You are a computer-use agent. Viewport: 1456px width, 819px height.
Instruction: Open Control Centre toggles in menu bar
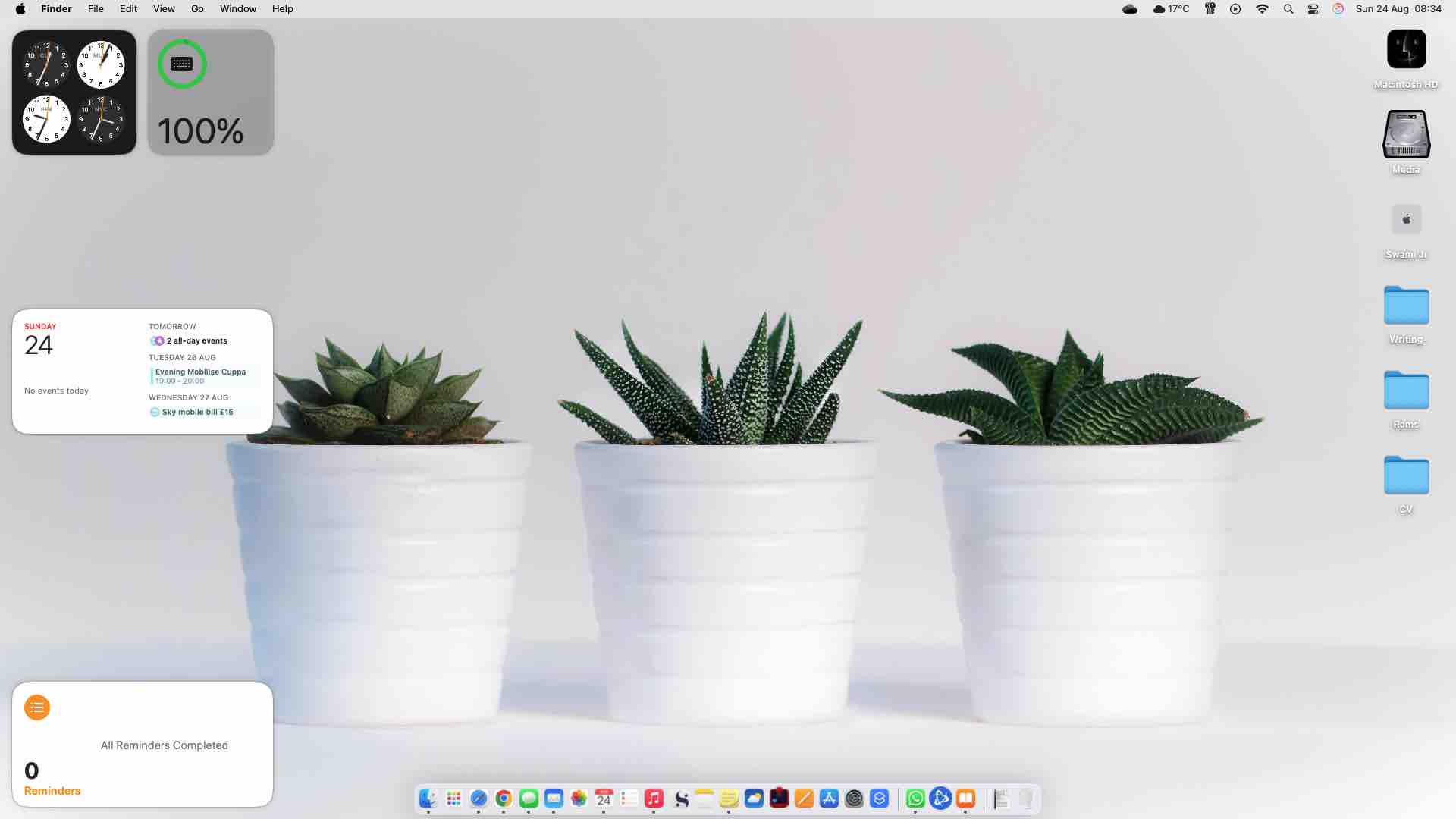click(1313, 9)
